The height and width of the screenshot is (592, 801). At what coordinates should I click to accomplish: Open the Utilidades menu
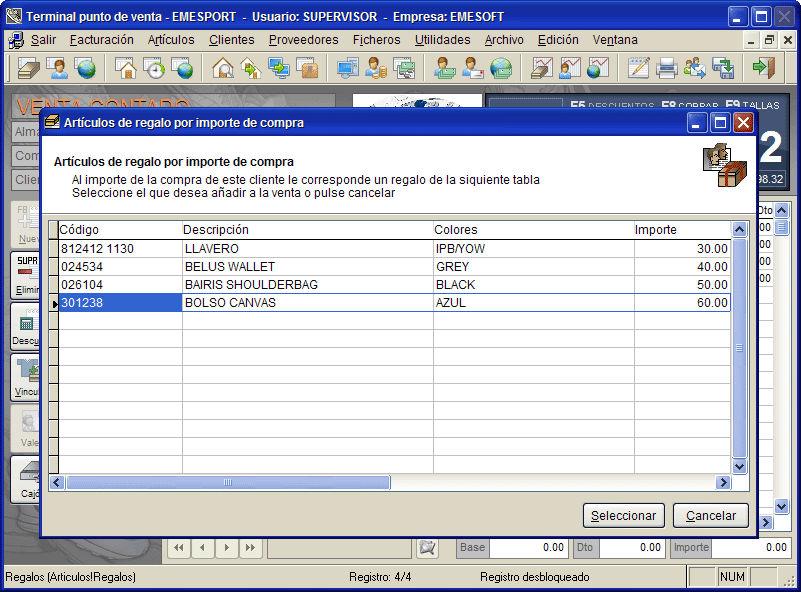tap(442, 40)
